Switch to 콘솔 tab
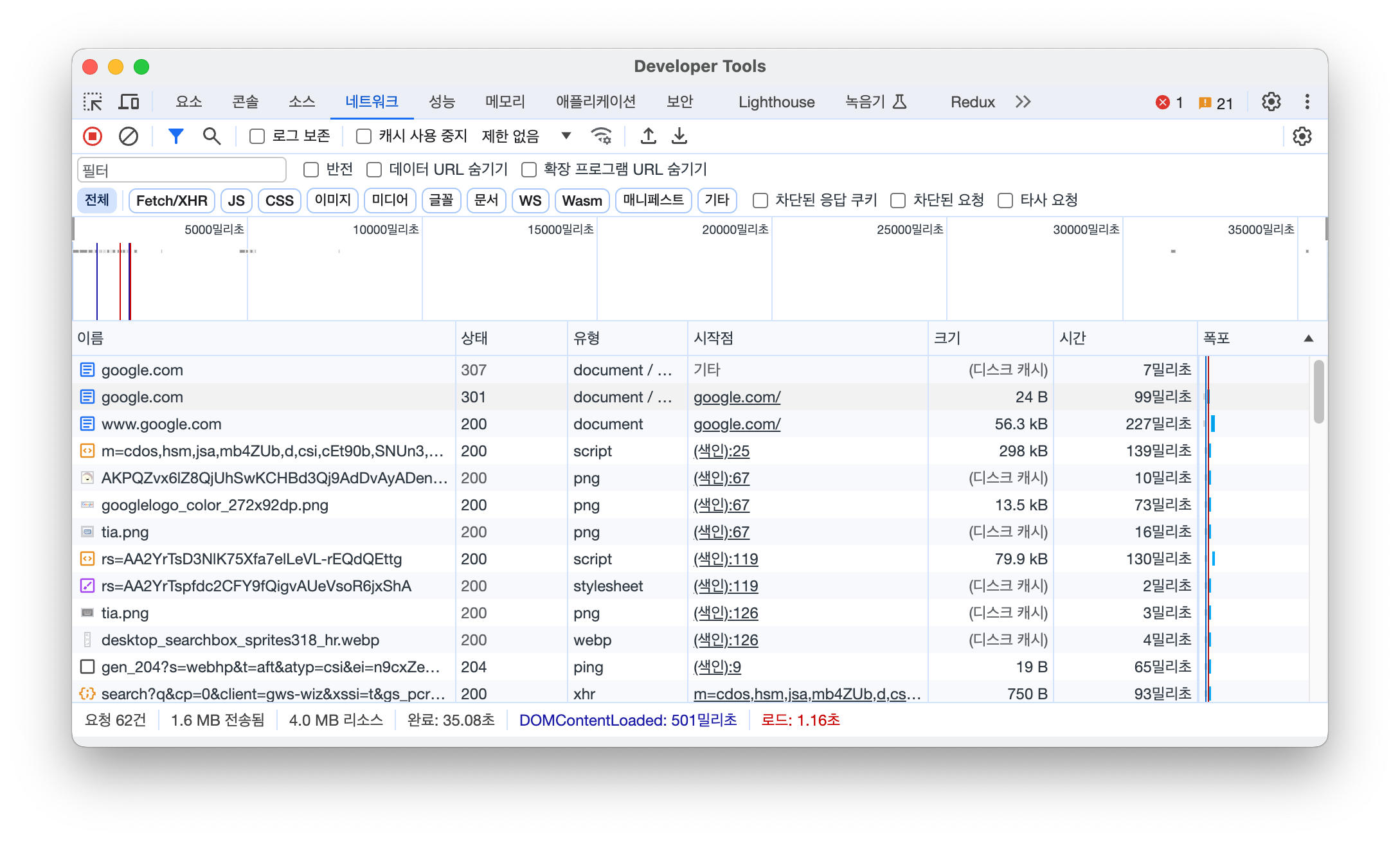 pyautogui.click(x=246, y=102)
